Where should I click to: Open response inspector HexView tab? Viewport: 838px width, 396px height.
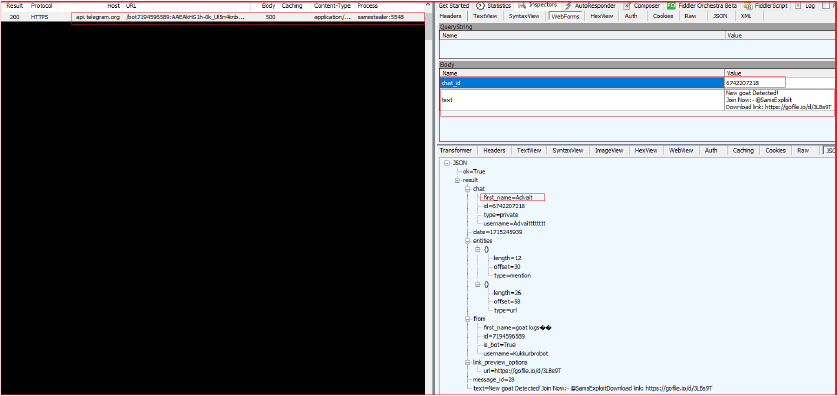[646, 151]
